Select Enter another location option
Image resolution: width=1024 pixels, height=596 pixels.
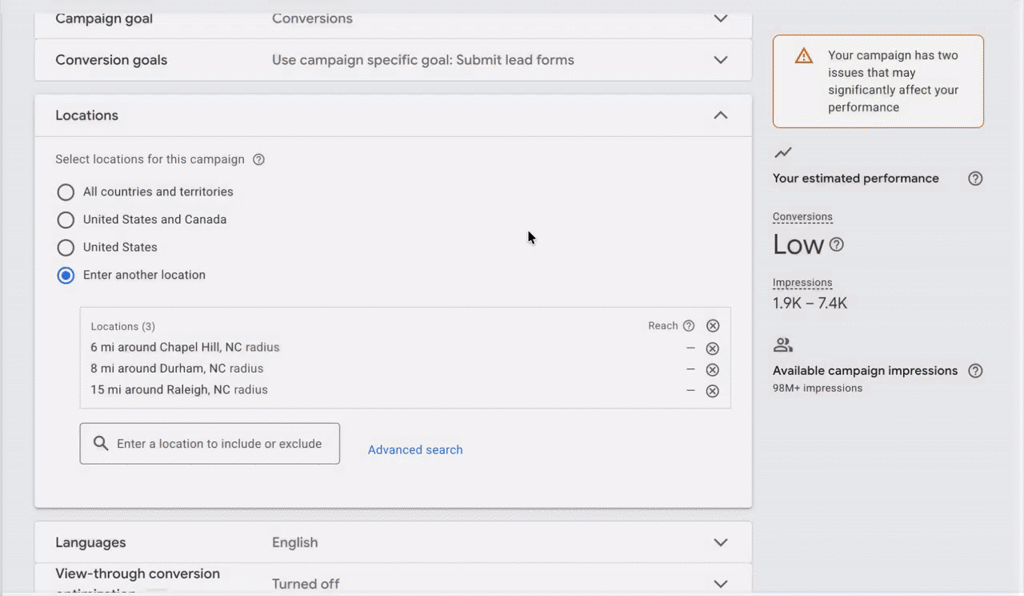(66, 275)
